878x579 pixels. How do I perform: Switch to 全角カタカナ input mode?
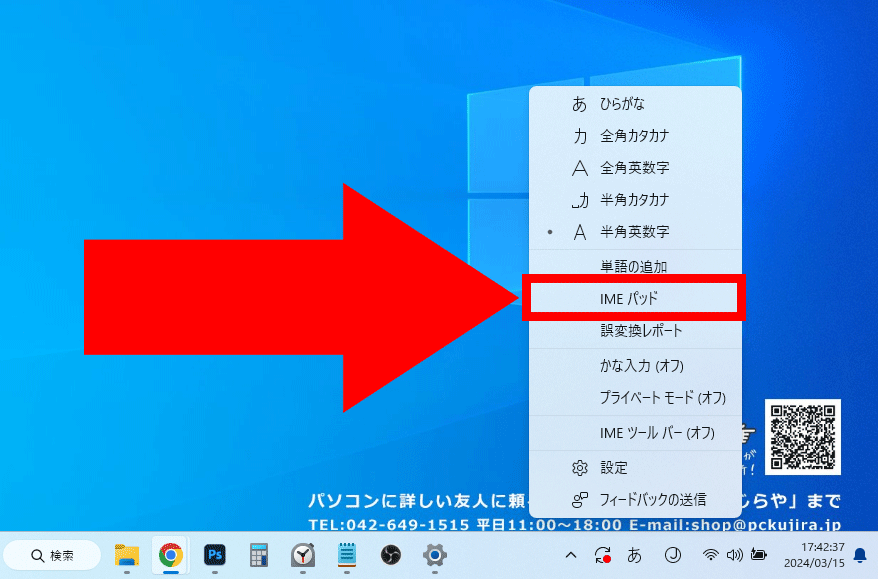click(x=635, y=136)
